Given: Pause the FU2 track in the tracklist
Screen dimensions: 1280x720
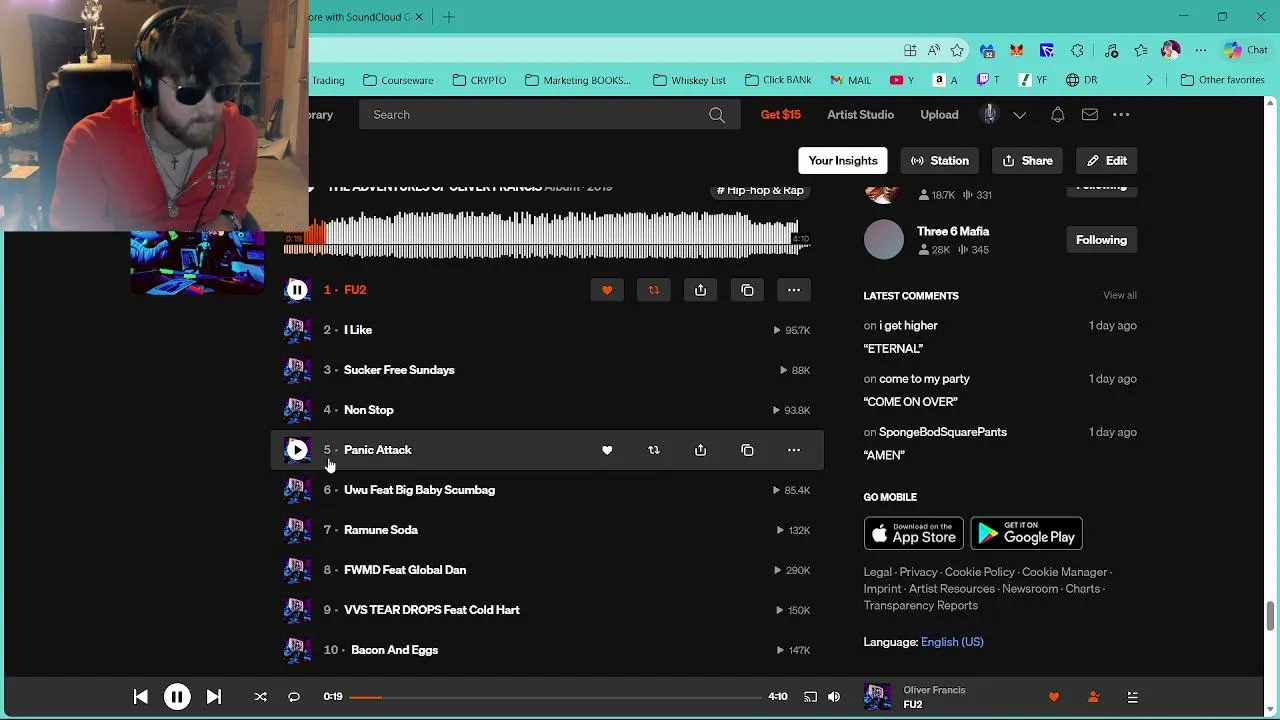Looking at the screenshot, I should tap(297, 290).
